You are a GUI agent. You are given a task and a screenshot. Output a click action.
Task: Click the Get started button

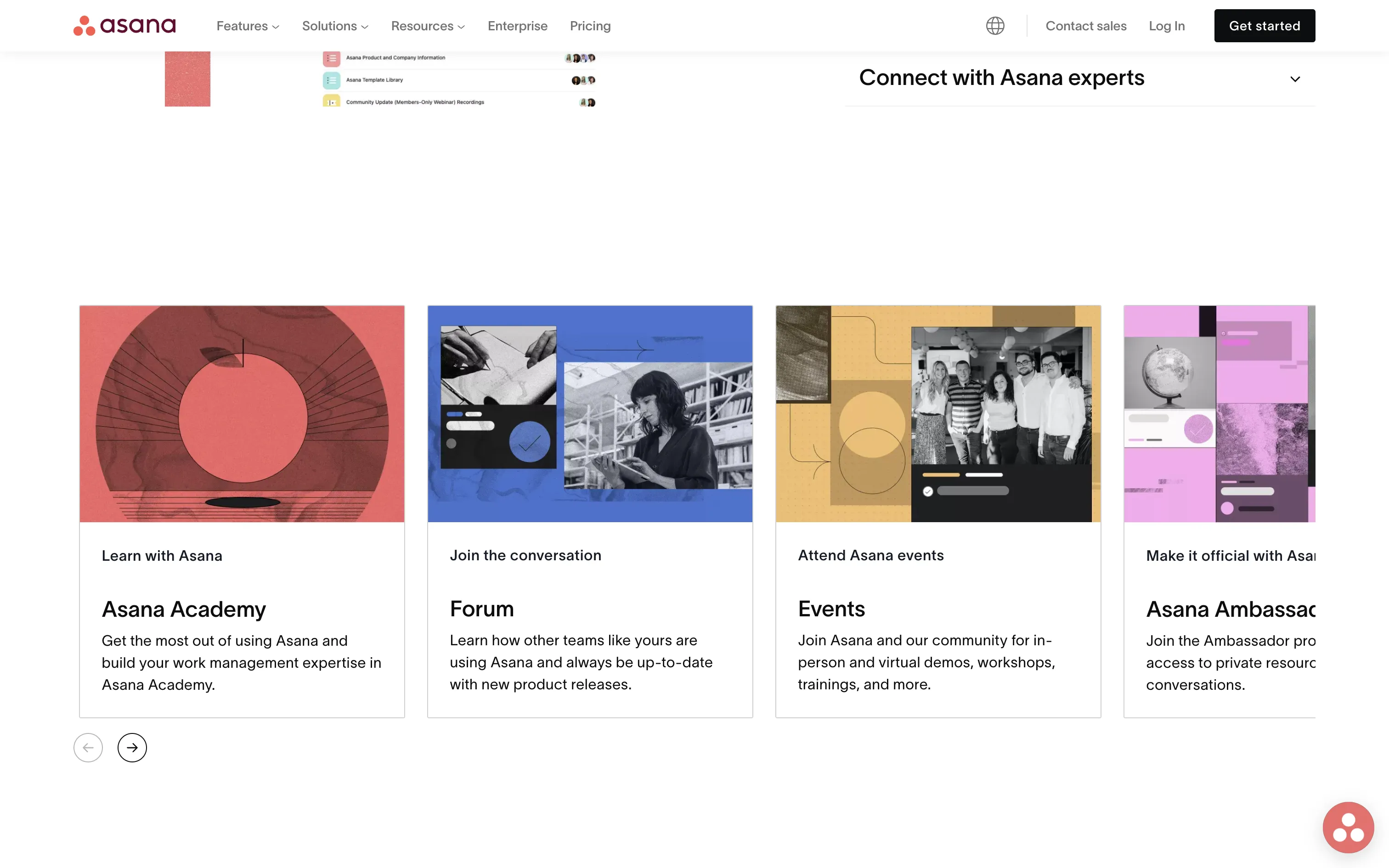[x=1264, y=26]
